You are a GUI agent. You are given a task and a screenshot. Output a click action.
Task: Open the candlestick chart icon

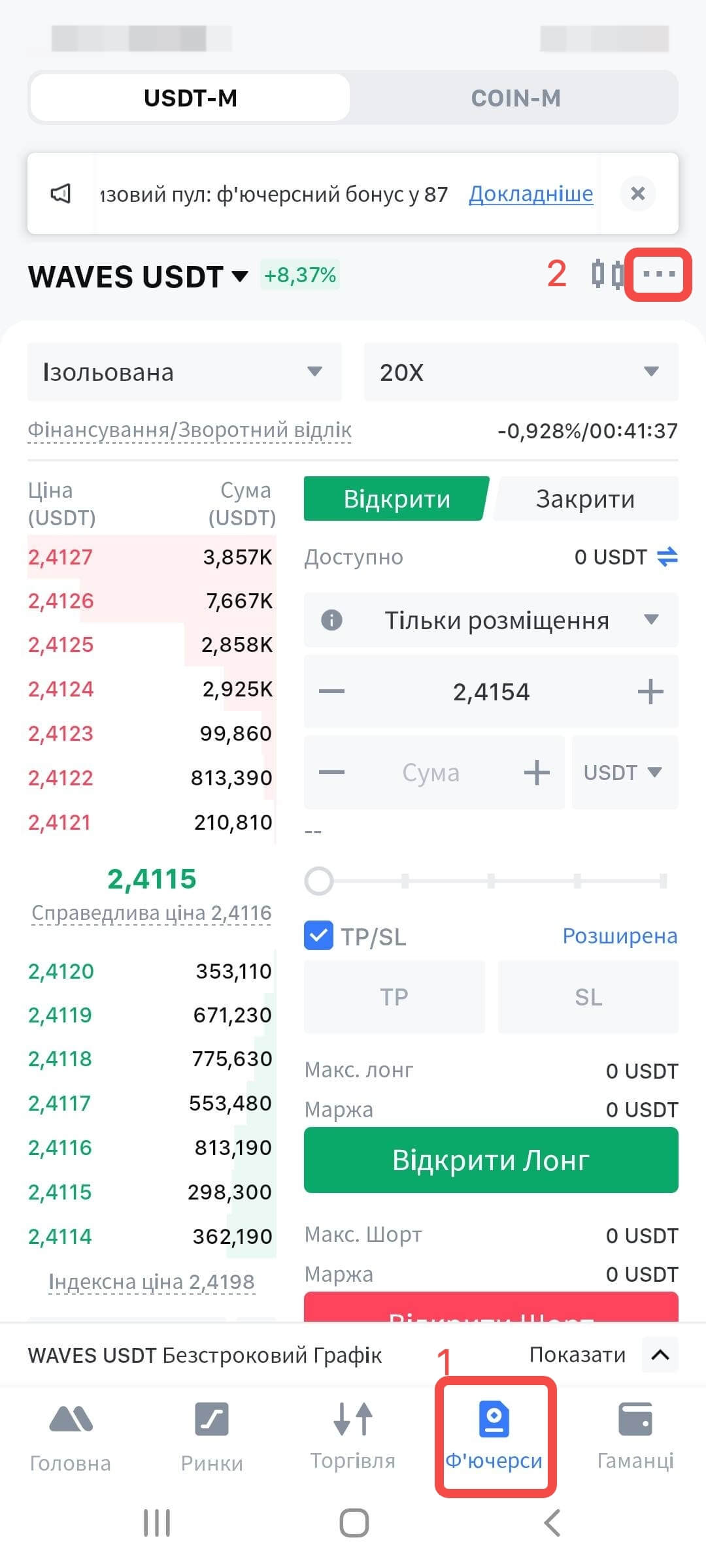pyautogui.click(x=607, y=274)
